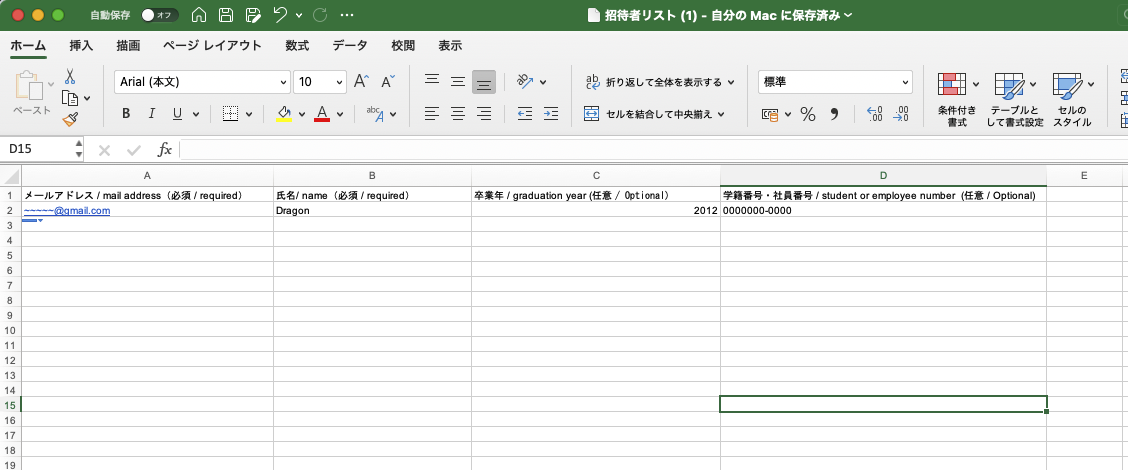Screen dimensions: 1128x470
Task: Click the Insert Function fx icon
Action: tap(165, 149)
